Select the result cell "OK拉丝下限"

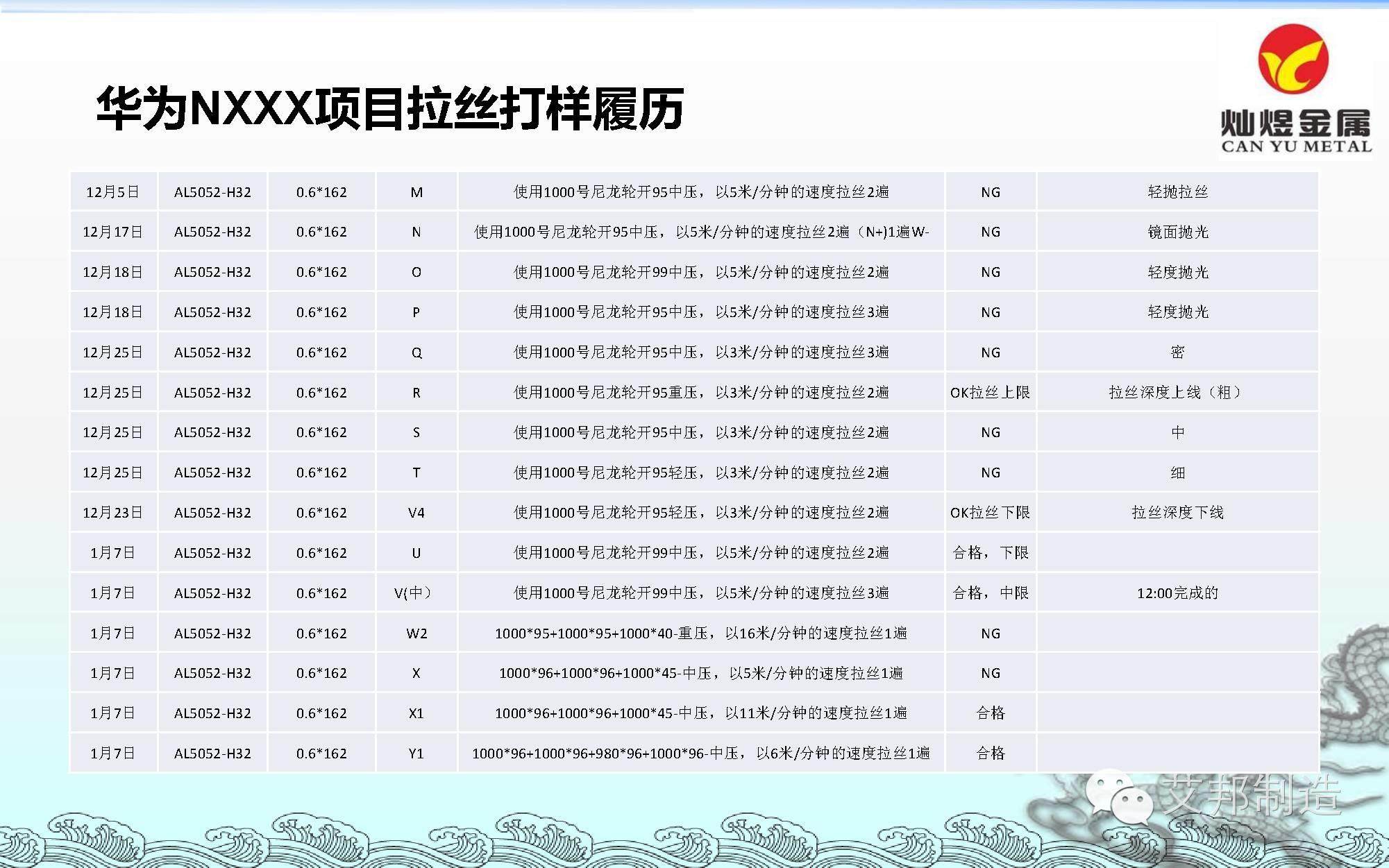(x=991, y=513)
